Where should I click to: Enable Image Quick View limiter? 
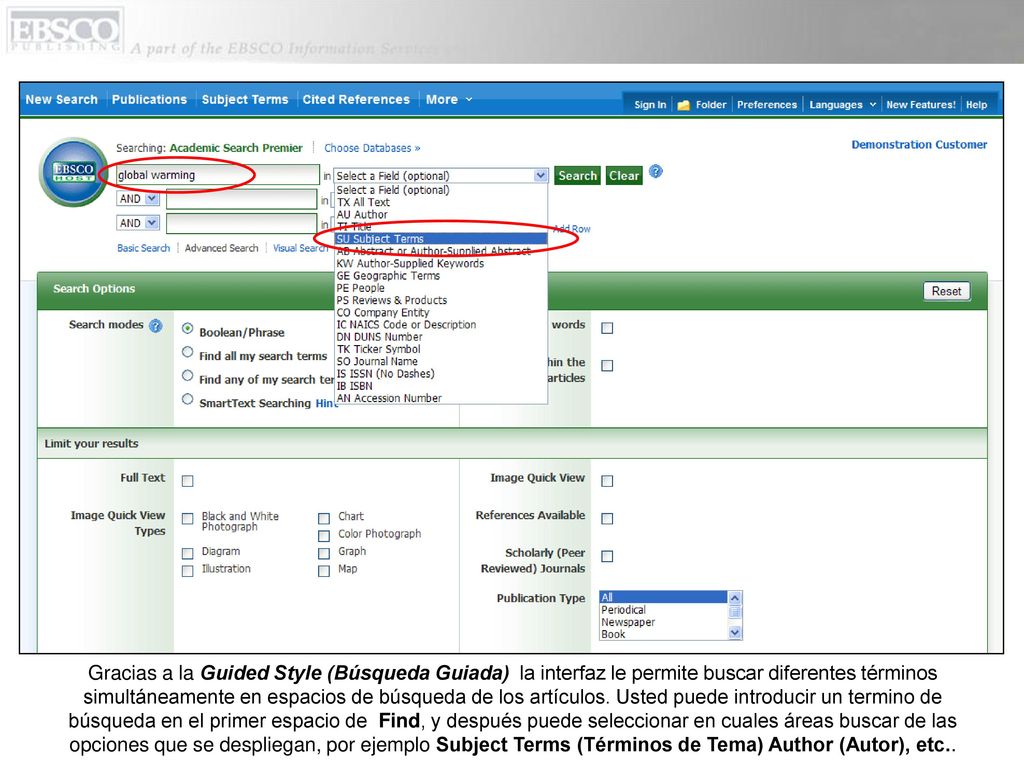tap(607, 481)
